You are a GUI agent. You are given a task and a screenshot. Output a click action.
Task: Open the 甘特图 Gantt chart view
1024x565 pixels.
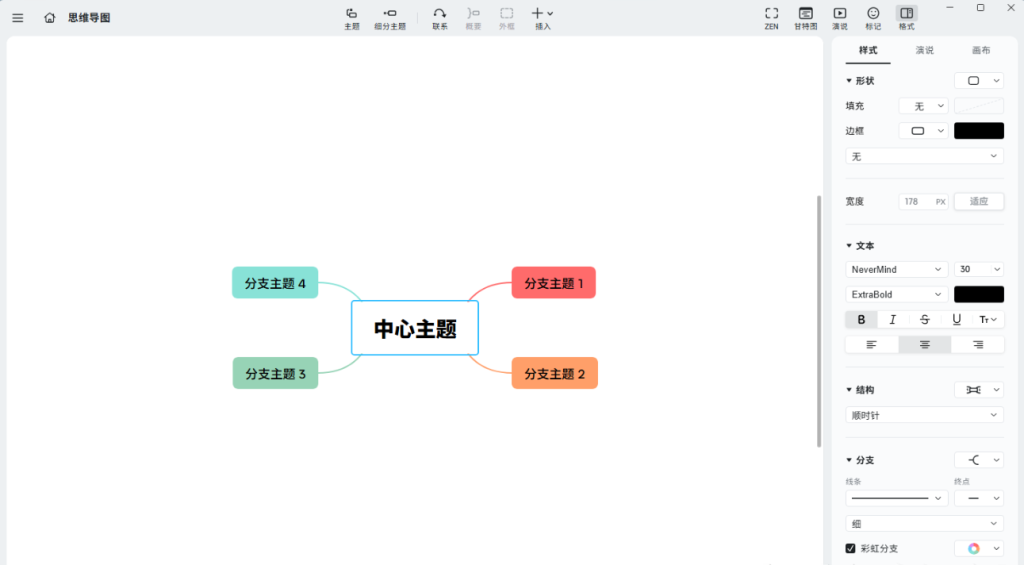tap(805, 18)
